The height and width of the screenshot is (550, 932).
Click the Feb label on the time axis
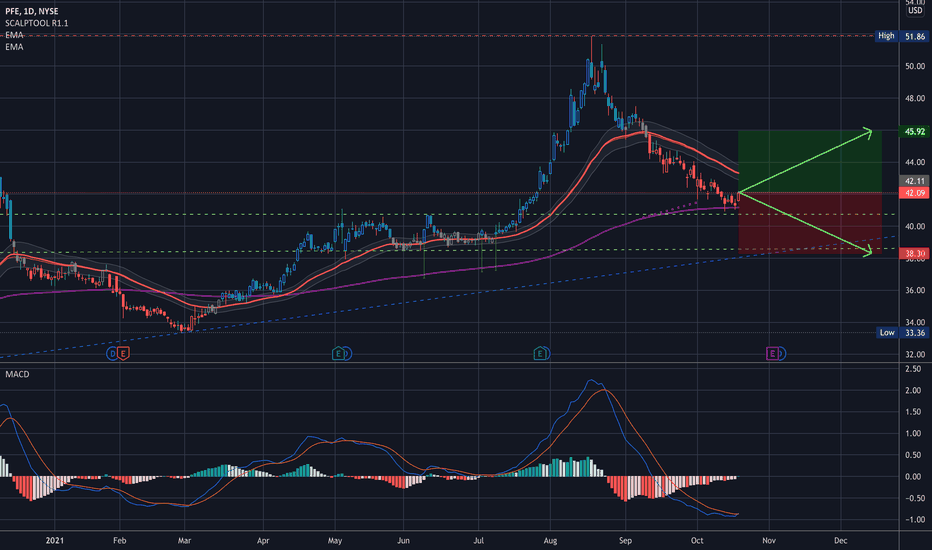119,540
